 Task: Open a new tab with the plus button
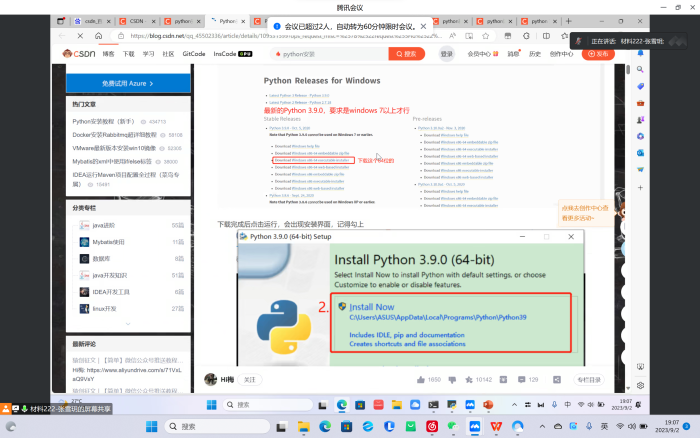569,21
